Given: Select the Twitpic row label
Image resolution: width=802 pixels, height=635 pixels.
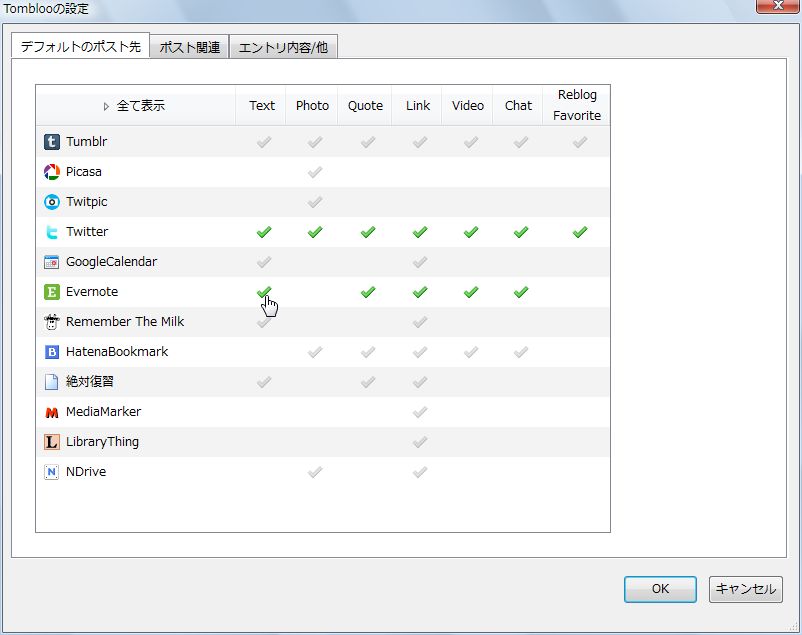Looking at the screenshot, I should click(x=86, y=202).
